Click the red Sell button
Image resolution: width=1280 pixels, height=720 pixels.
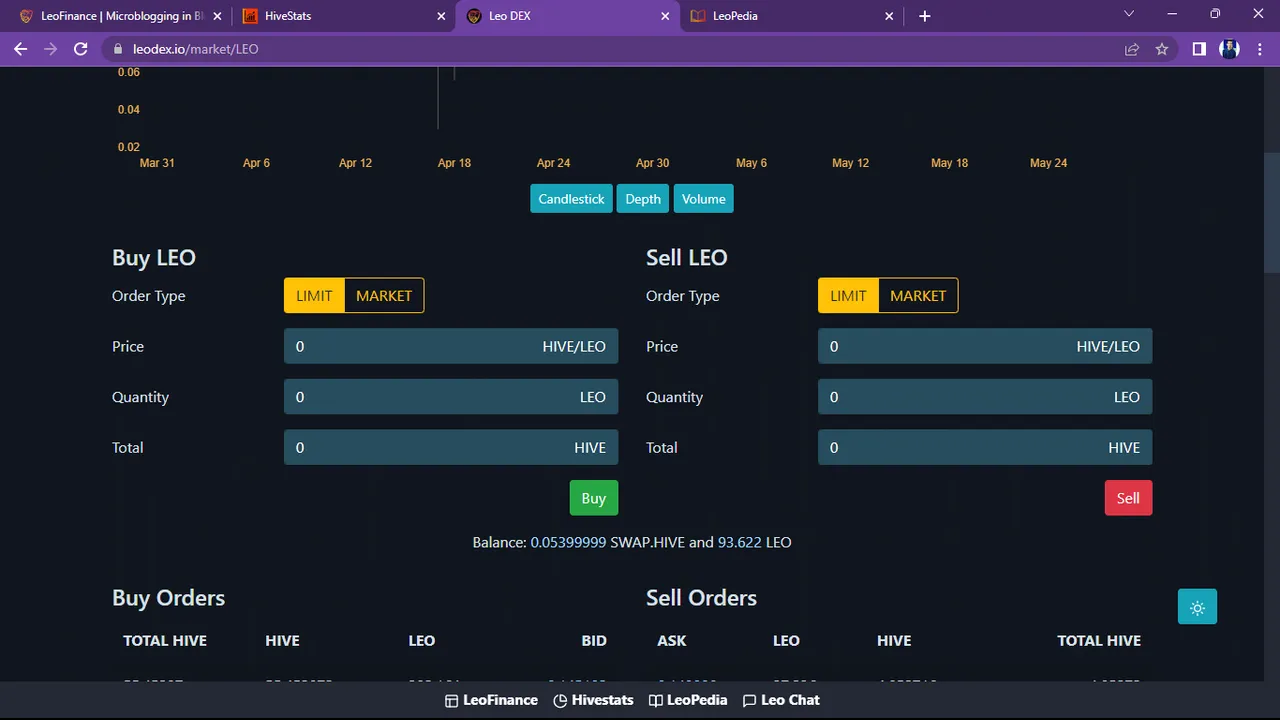pos(1128,498)
